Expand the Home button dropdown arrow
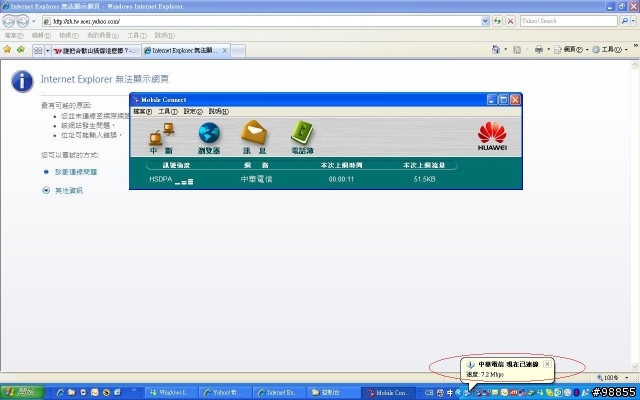This screenshot has width=640, height=400. pyautogui.click(x=505, y=50)
